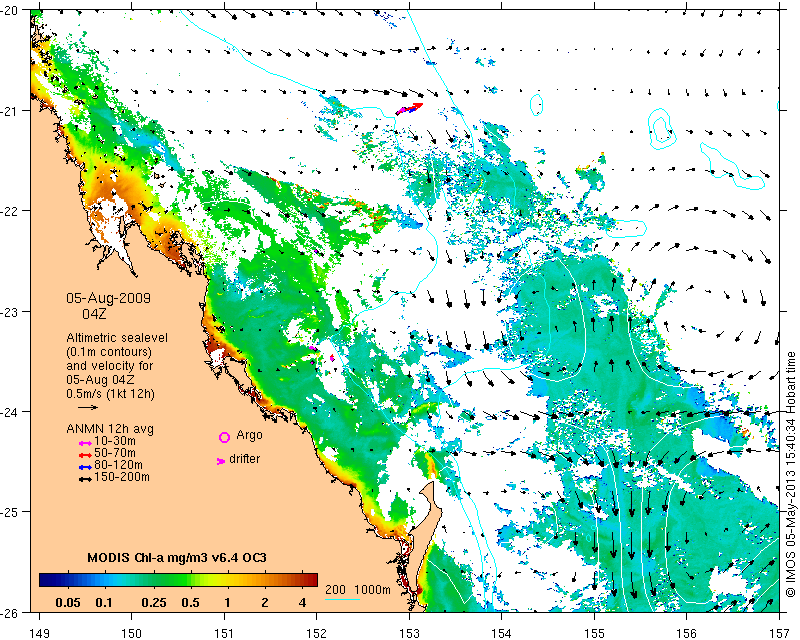Click the '0.5m/s (1kt 12h)' text
The width and height of the screenshot is (800, 640).
click(x=110, y=394)
